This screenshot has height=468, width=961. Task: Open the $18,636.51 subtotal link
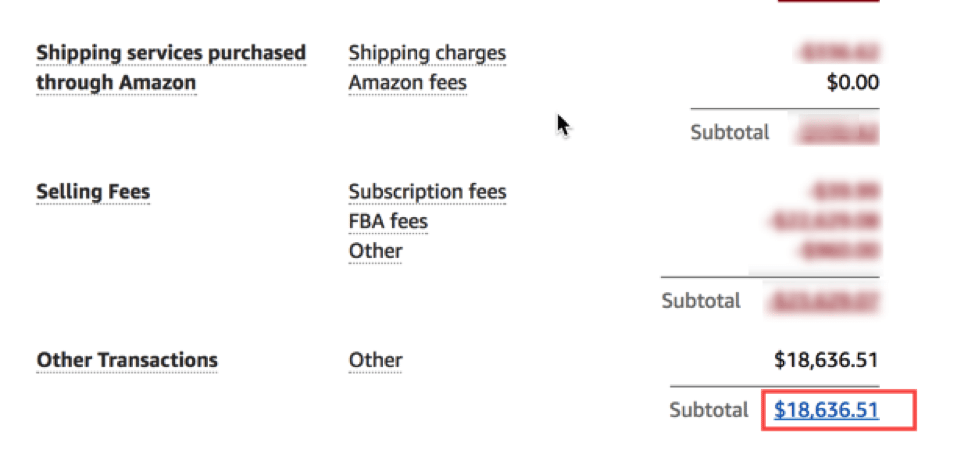(x=826, y=410)
